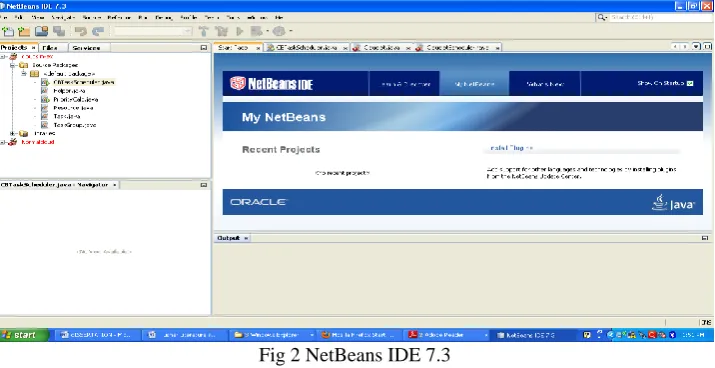
Task: Click the Java logo on Start Page
Action: pos(673,202)
